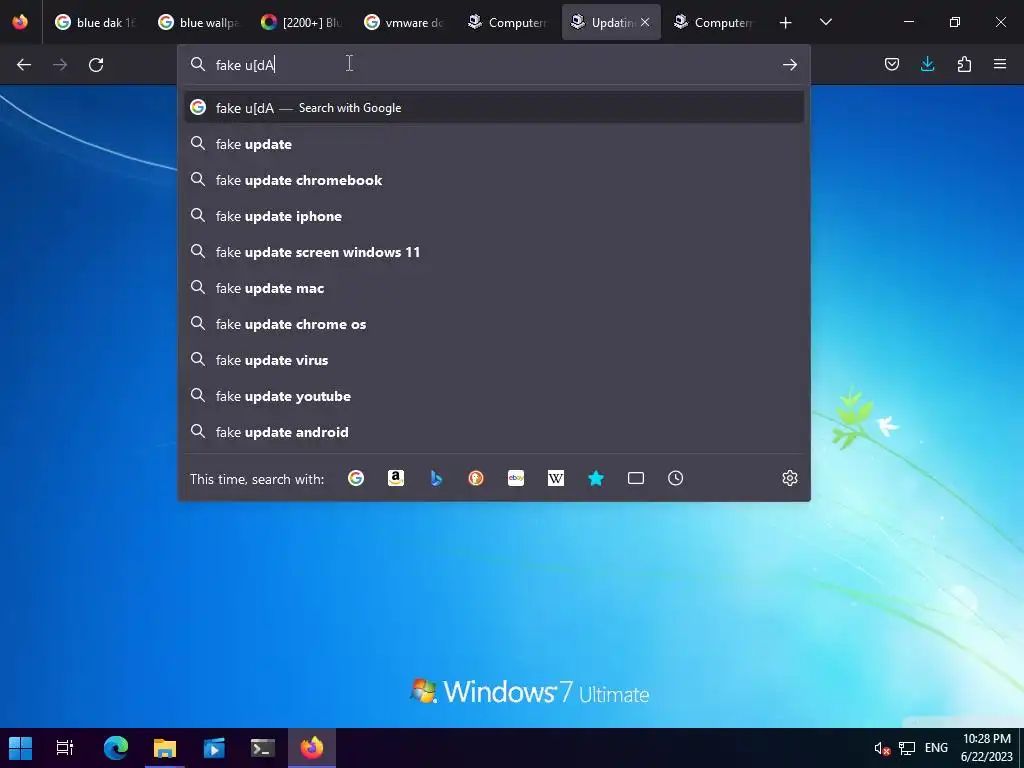This screenshot has width=1024, height=768.
Task: Open the media player taskbar icon
Action: [x=214, y=748]
